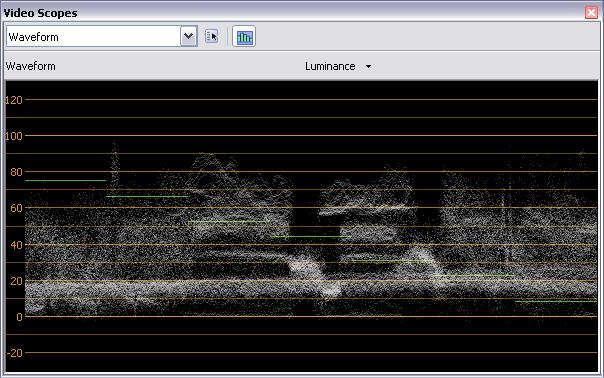Screen dimensions: 604x378
Task: Select the -20 scale label
Action: point(15,353)
